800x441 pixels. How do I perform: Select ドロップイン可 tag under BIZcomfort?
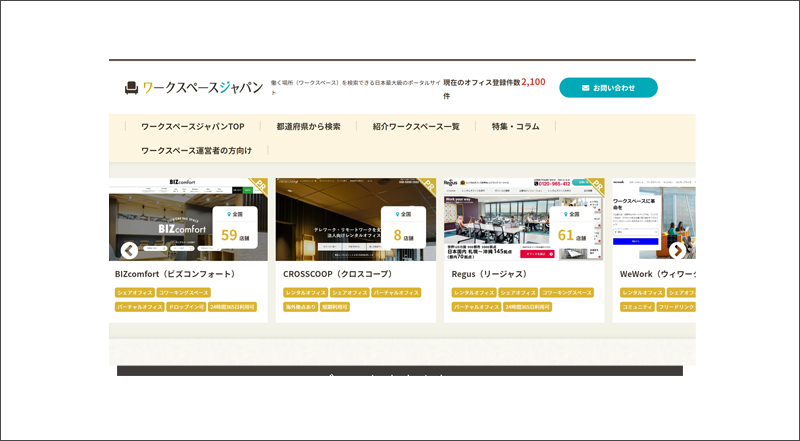(x=186, y=307)
